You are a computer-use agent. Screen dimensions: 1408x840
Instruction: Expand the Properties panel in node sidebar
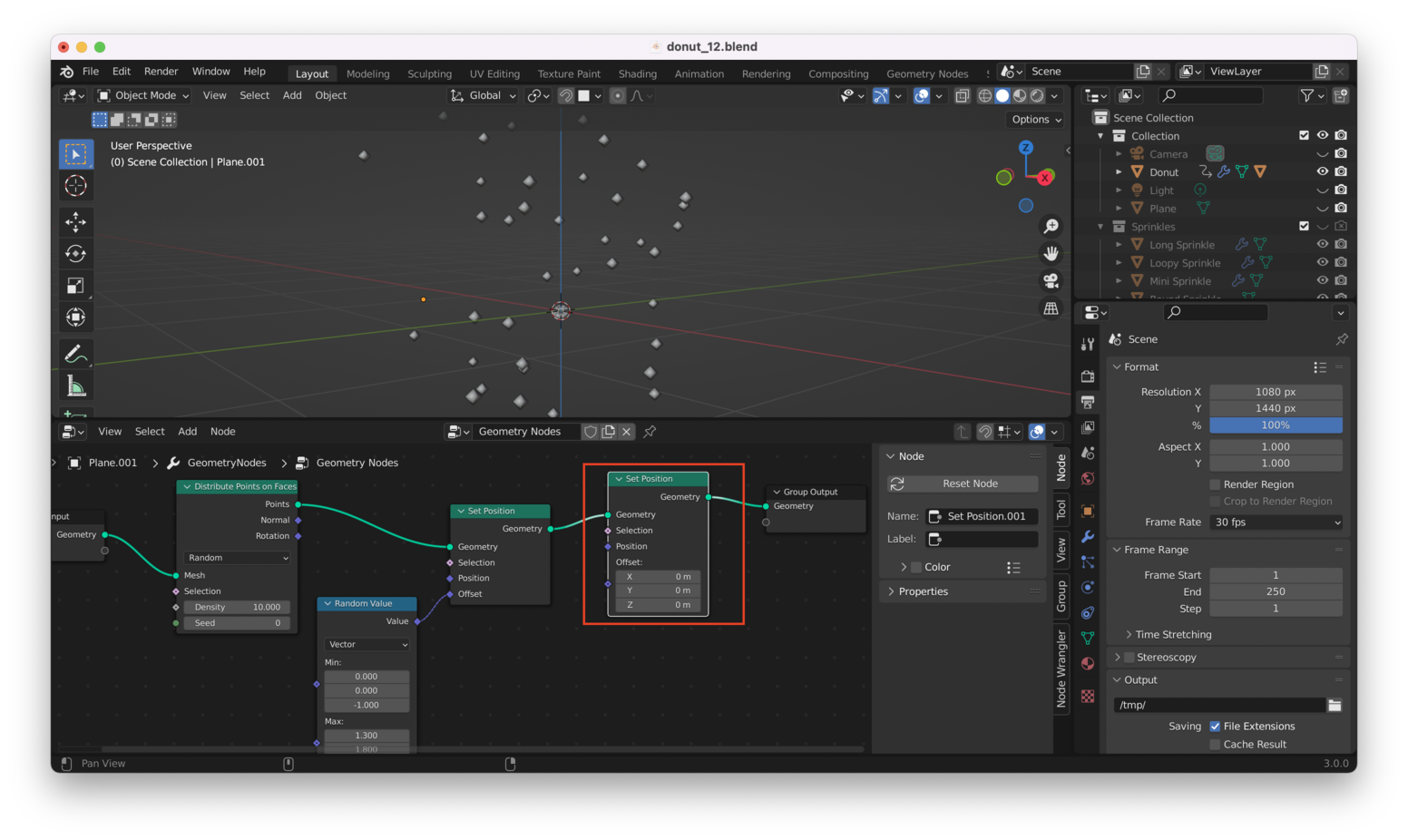923,591
